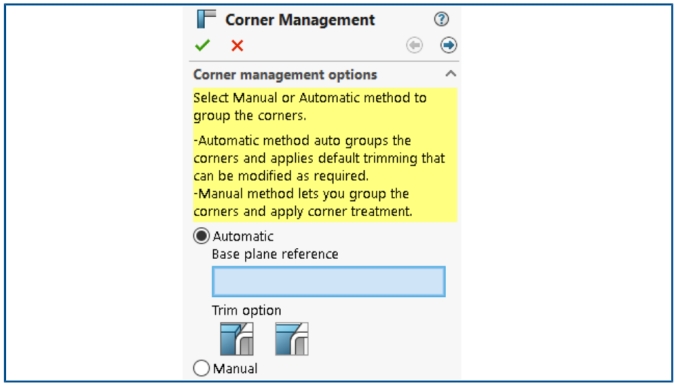Cancel with the red X icon
Screen dimensions: 677x386
pos(237,45)
